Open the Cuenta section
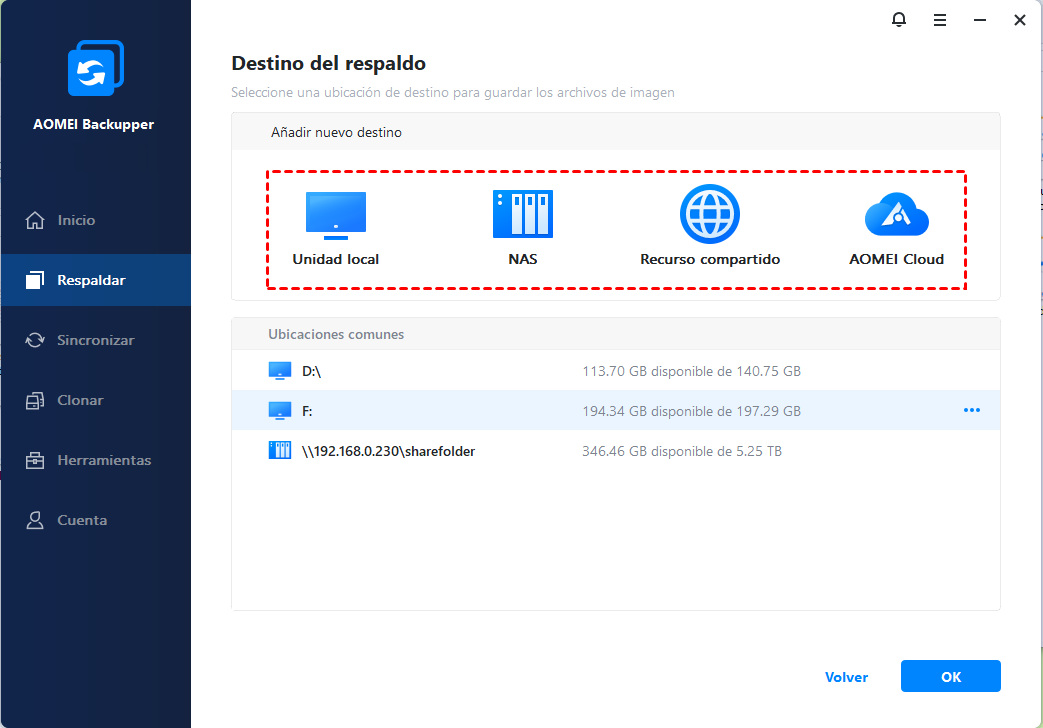Image resolution: width=1043 pixels, height=728 pixels. click(82, 520)
